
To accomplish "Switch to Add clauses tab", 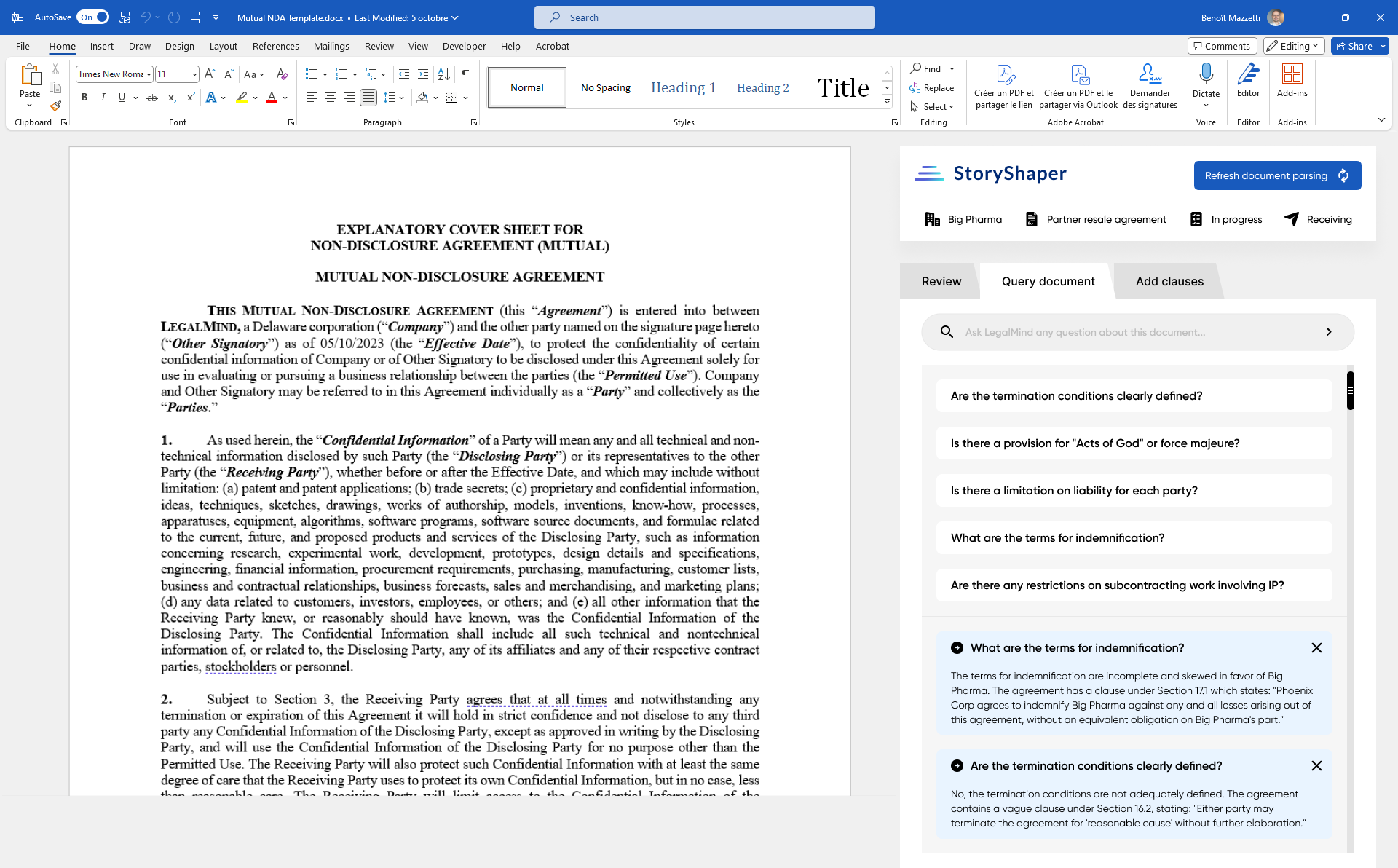I will point(1169,281).
